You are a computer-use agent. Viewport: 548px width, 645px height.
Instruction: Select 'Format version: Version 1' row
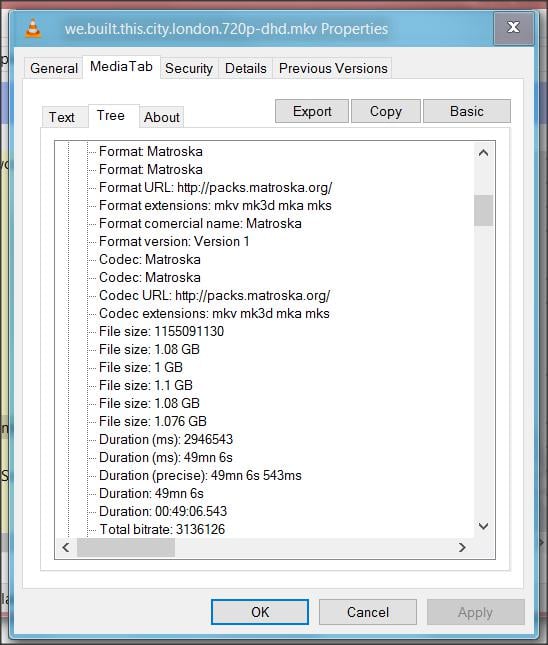tap(174, 241)
